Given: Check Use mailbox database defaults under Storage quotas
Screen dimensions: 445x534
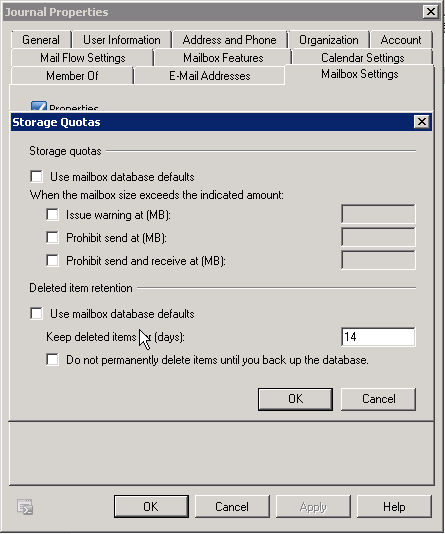Looking at the screenshot, I should pyautogui.click(x=36, y=177).
